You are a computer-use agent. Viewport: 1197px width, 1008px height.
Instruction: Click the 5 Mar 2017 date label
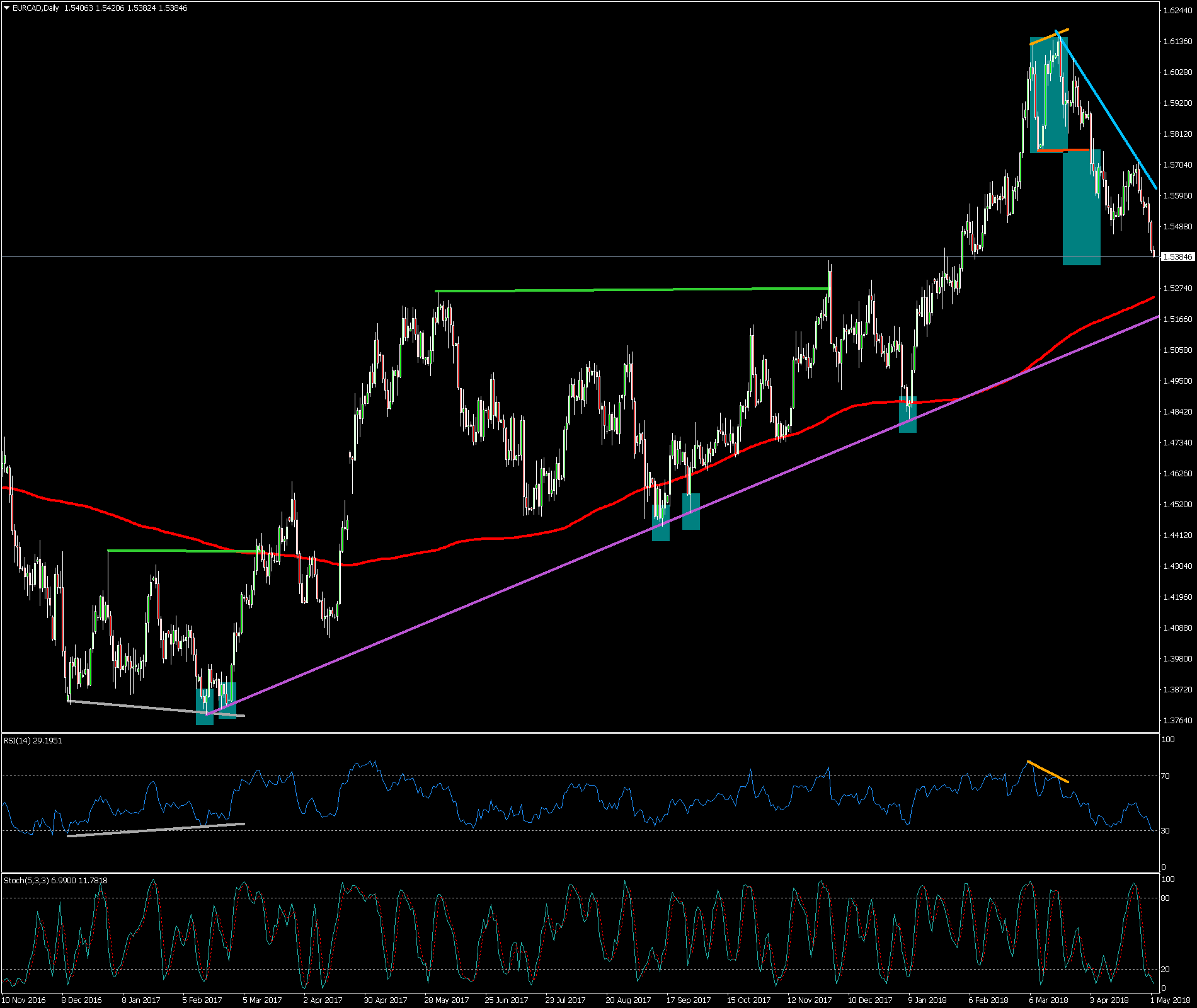tap(263, 1000)
